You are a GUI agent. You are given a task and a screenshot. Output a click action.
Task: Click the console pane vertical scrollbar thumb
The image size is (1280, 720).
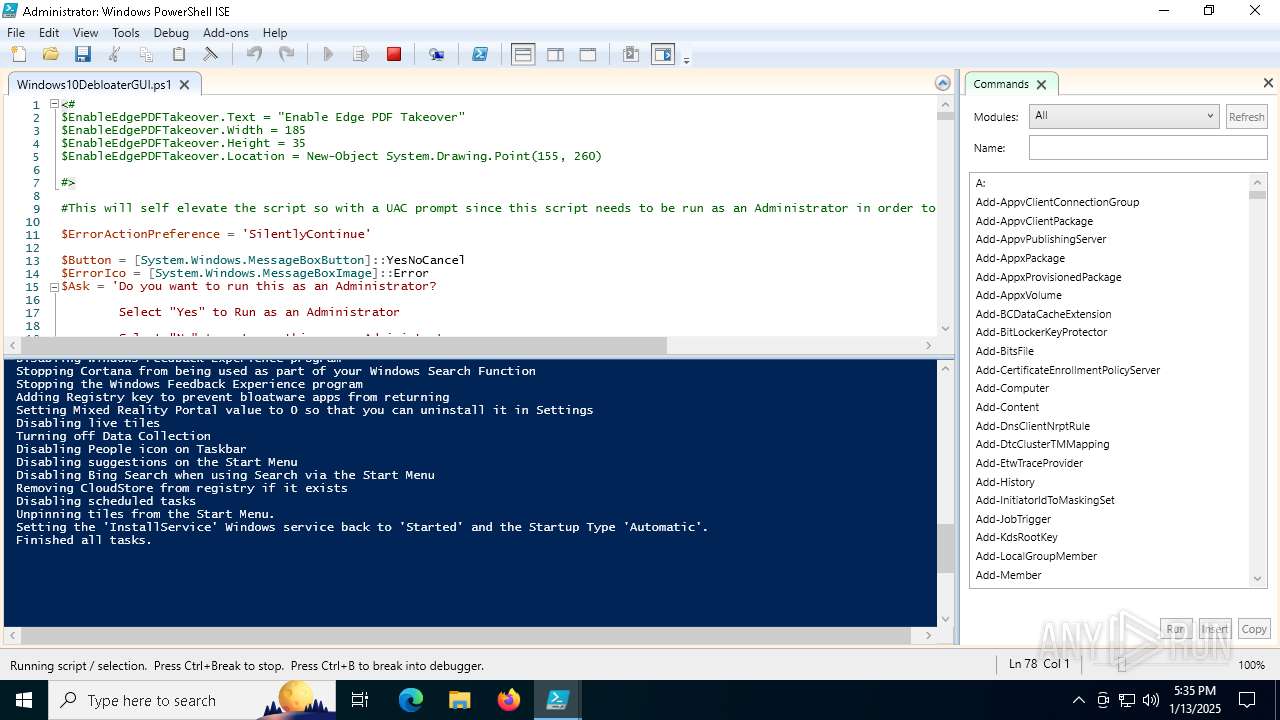(x=945, y=548)
